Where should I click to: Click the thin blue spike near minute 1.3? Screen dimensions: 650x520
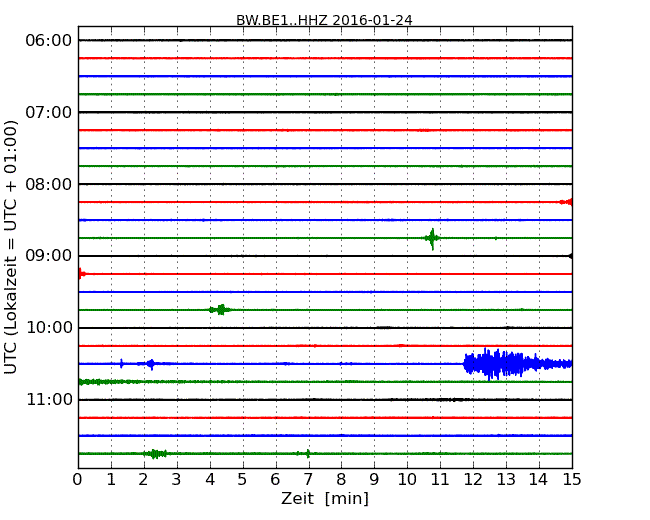click(x=121, y=364)
